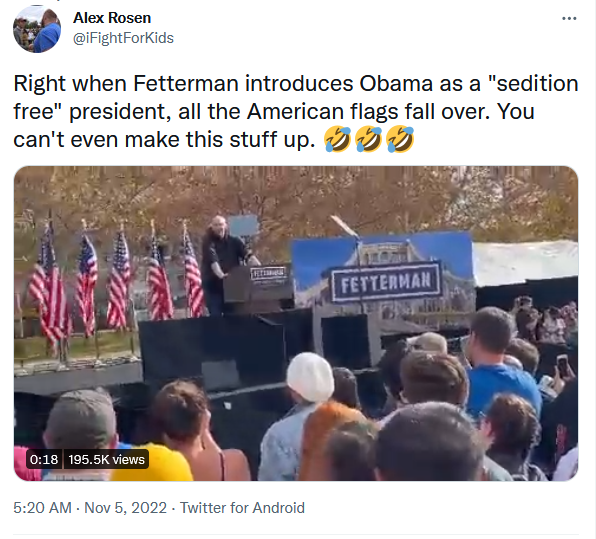This screenshot has width=596, height=539.
Task: Click the 195.5K views label
Action: point(106,460)
